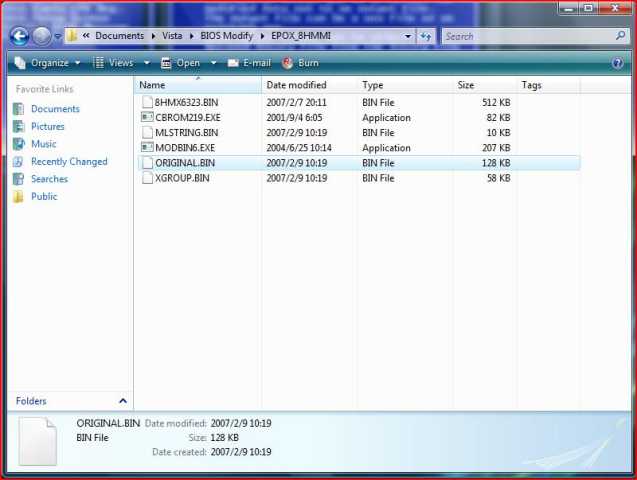Refresh the folder view
This screenshot has width=637, height=480.
coord(426,36)
